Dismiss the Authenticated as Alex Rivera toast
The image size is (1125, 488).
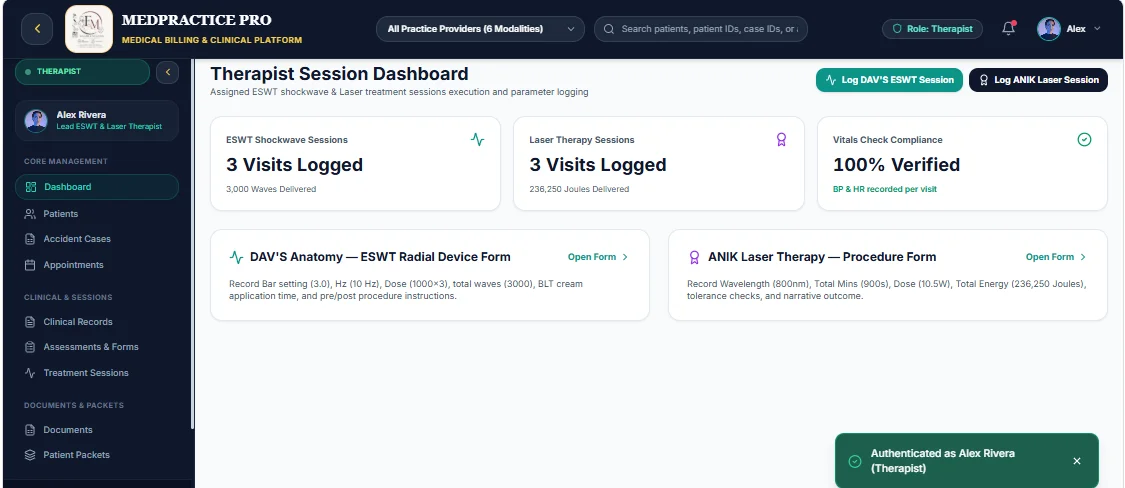point(1076,461)
